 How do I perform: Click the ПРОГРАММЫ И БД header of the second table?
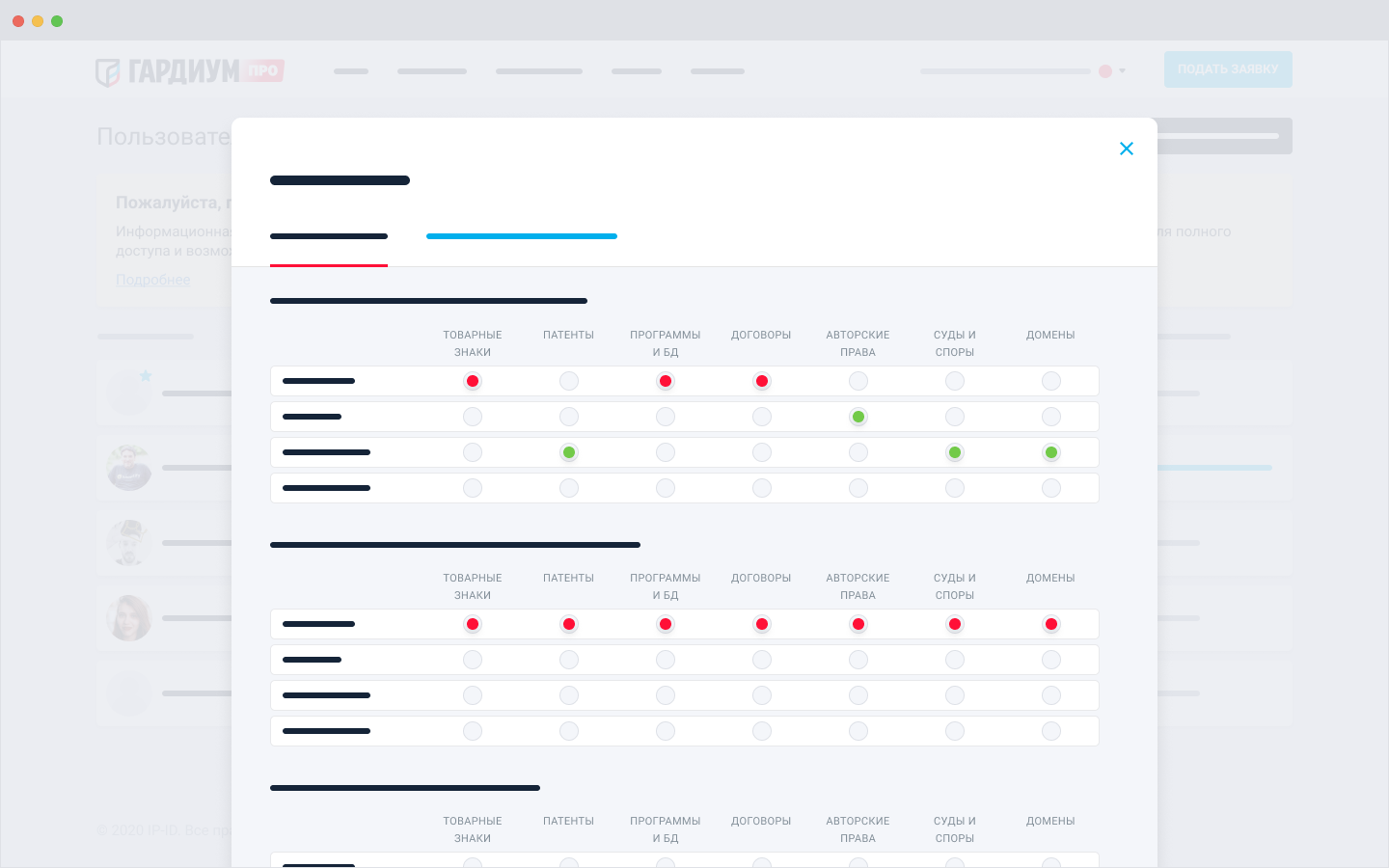666,586
